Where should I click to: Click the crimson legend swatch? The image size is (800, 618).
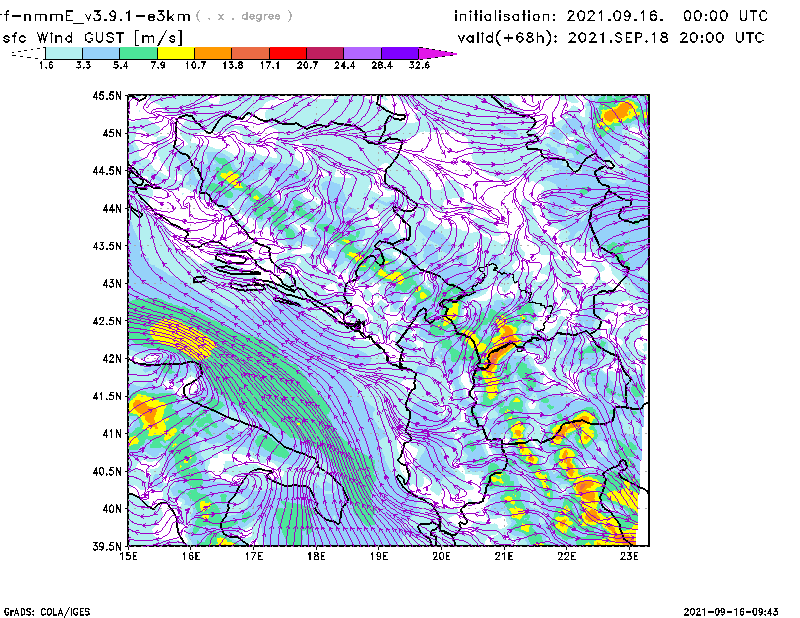(x=325, y=53)
